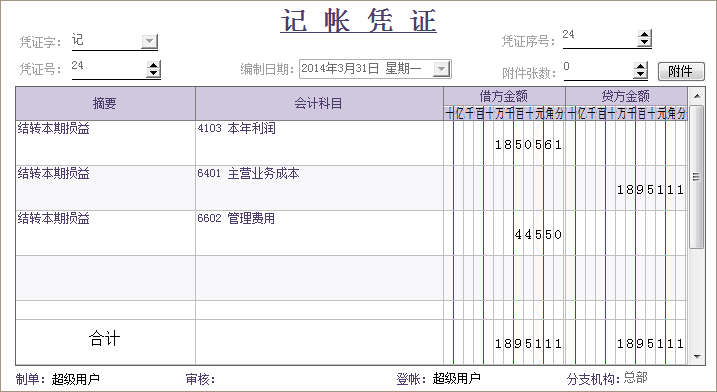This screenshot has width=717, height=392.
Task: Decrease 凭证序号 with the down spinner
Action: tap(644, 43)
